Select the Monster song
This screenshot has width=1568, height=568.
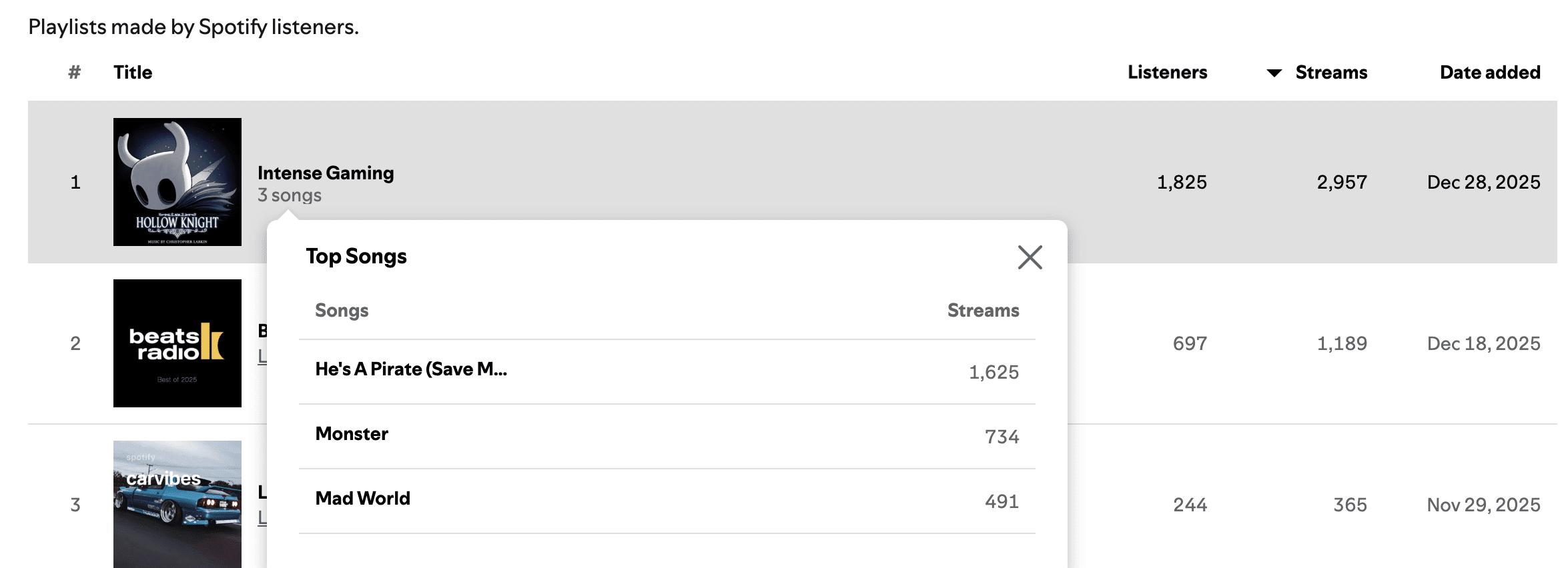click(352, 434)
